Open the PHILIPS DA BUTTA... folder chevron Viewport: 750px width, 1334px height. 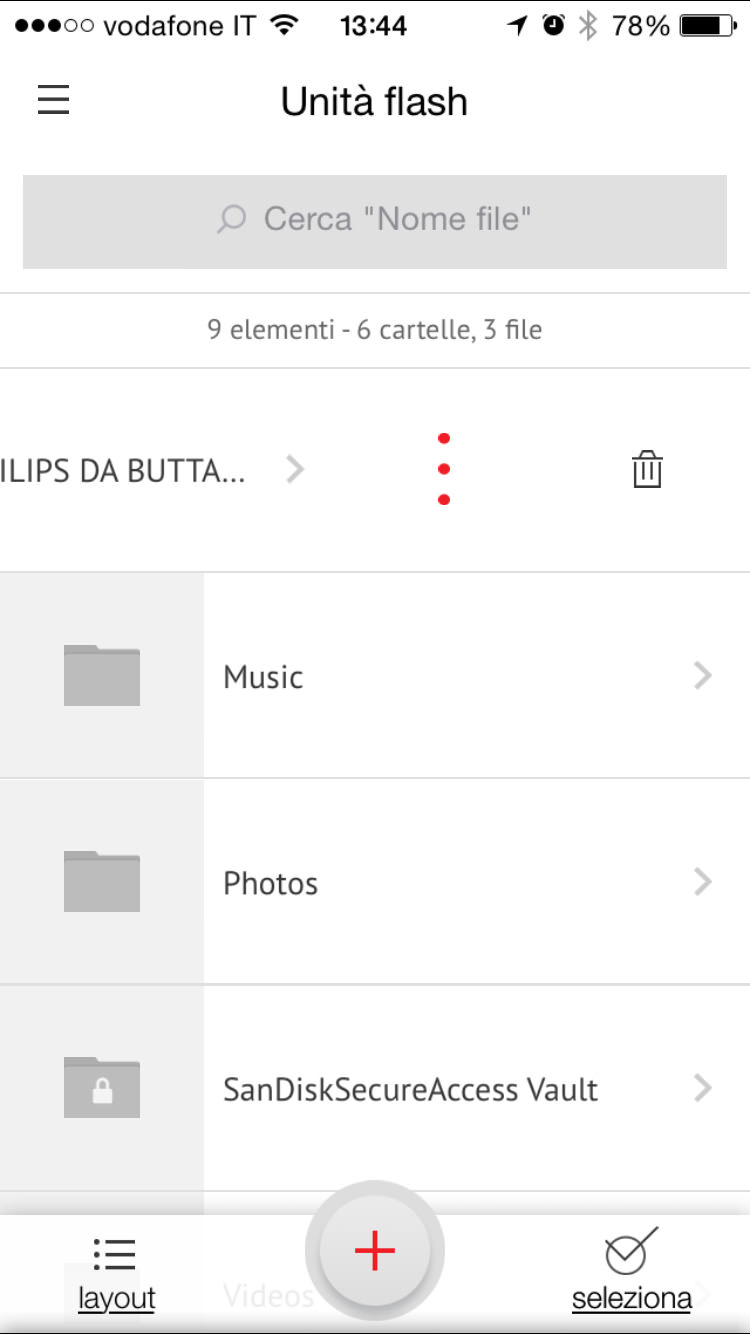294,469
